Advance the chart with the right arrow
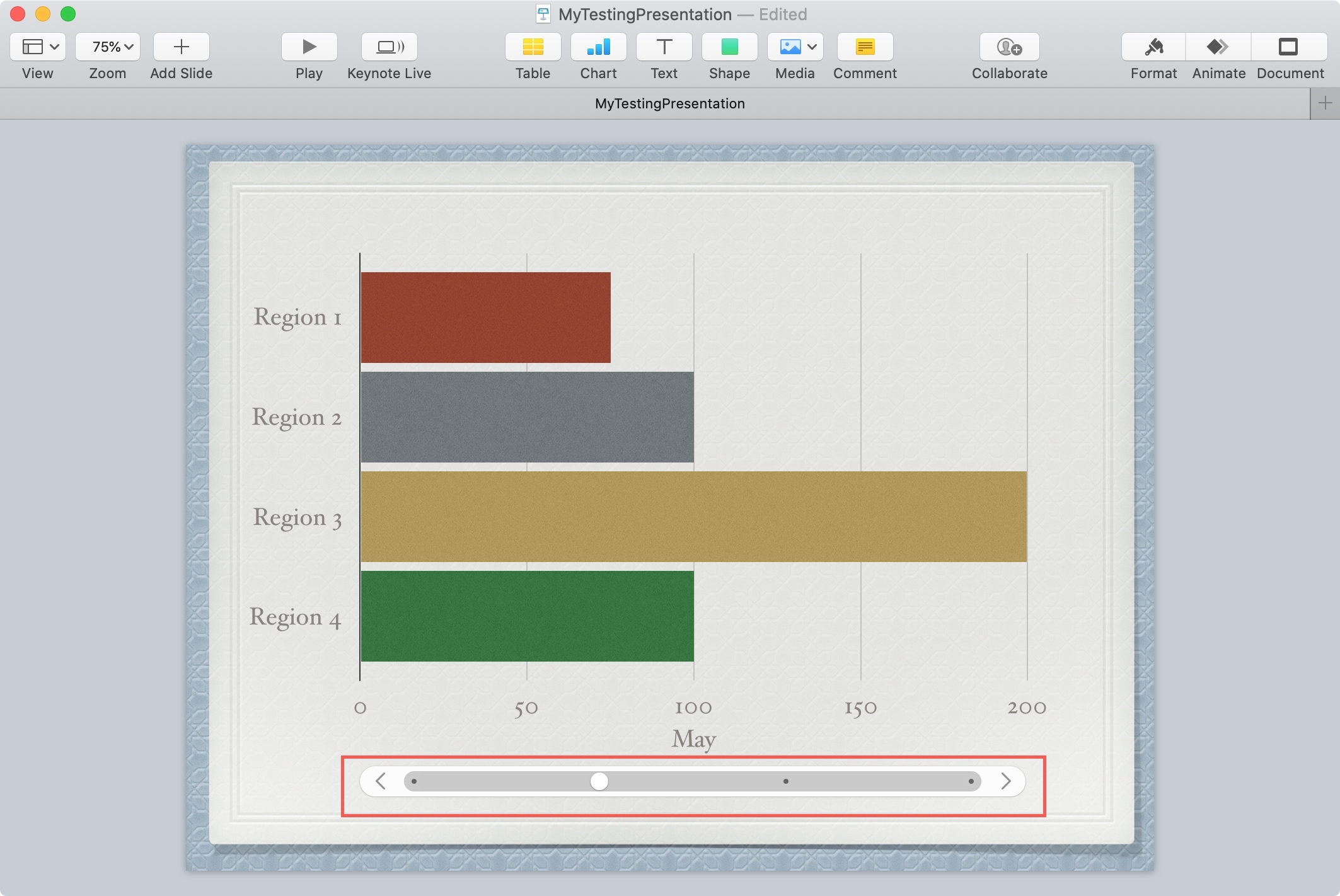This screenshot has width=1340, height=896. pyautogui.click(x=1007, y=781)
